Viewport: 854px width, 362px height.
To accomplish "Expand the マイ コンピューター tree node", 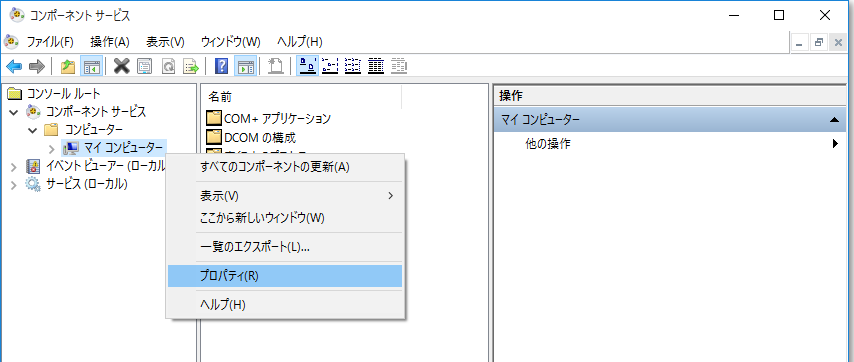I will pyautogui.click(x=52, y=149).
